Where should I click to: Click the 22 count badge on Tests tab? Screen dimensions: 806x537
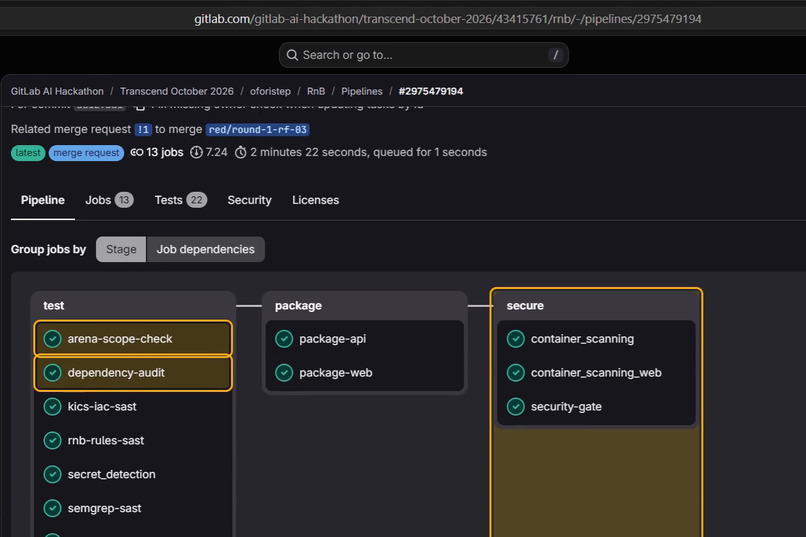[196, 200]
